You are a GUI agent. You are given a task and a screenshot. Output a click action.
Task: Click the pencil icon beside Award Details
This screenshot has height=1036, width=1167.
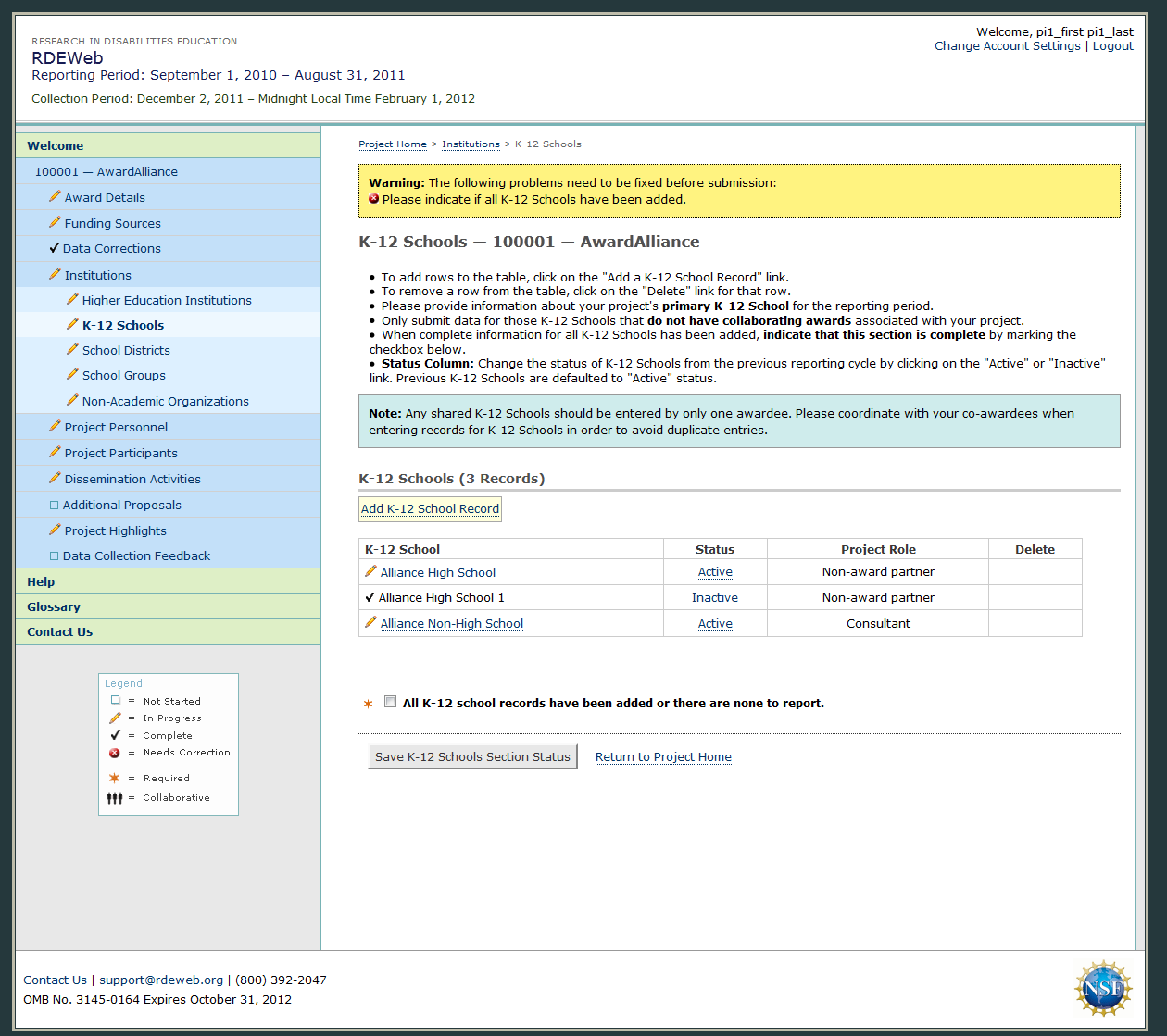(x=55, y=197)
